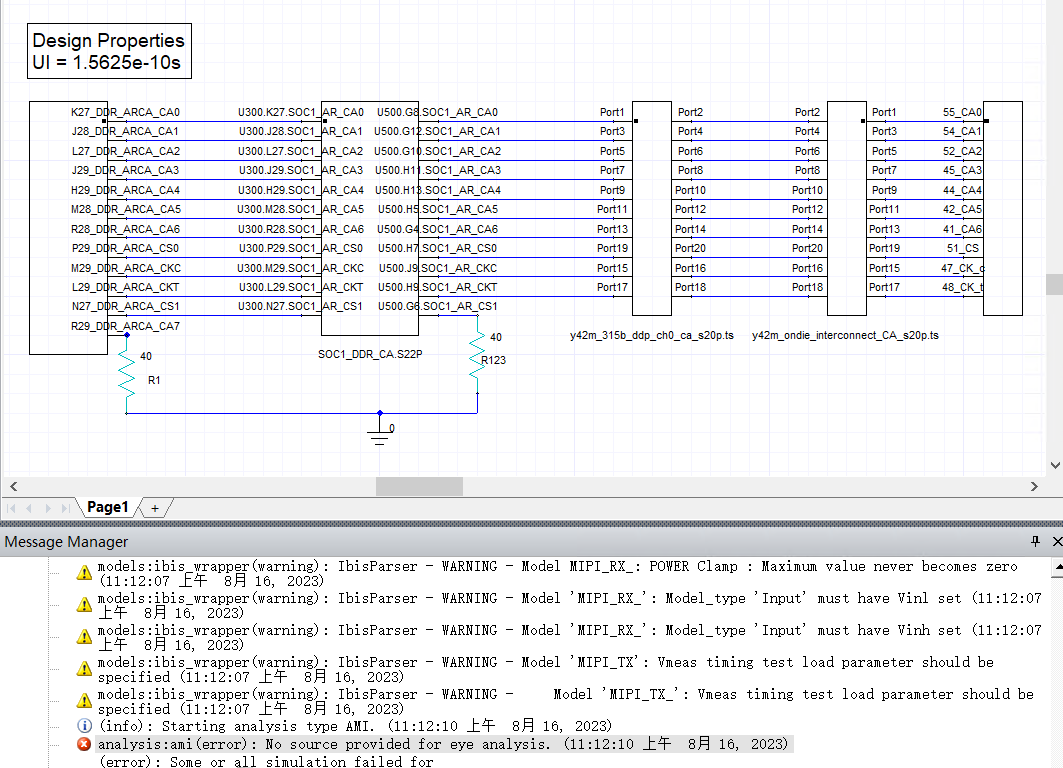
Task: Select the info message Starting analysis type AMI
Action: (x=355, y=726)
